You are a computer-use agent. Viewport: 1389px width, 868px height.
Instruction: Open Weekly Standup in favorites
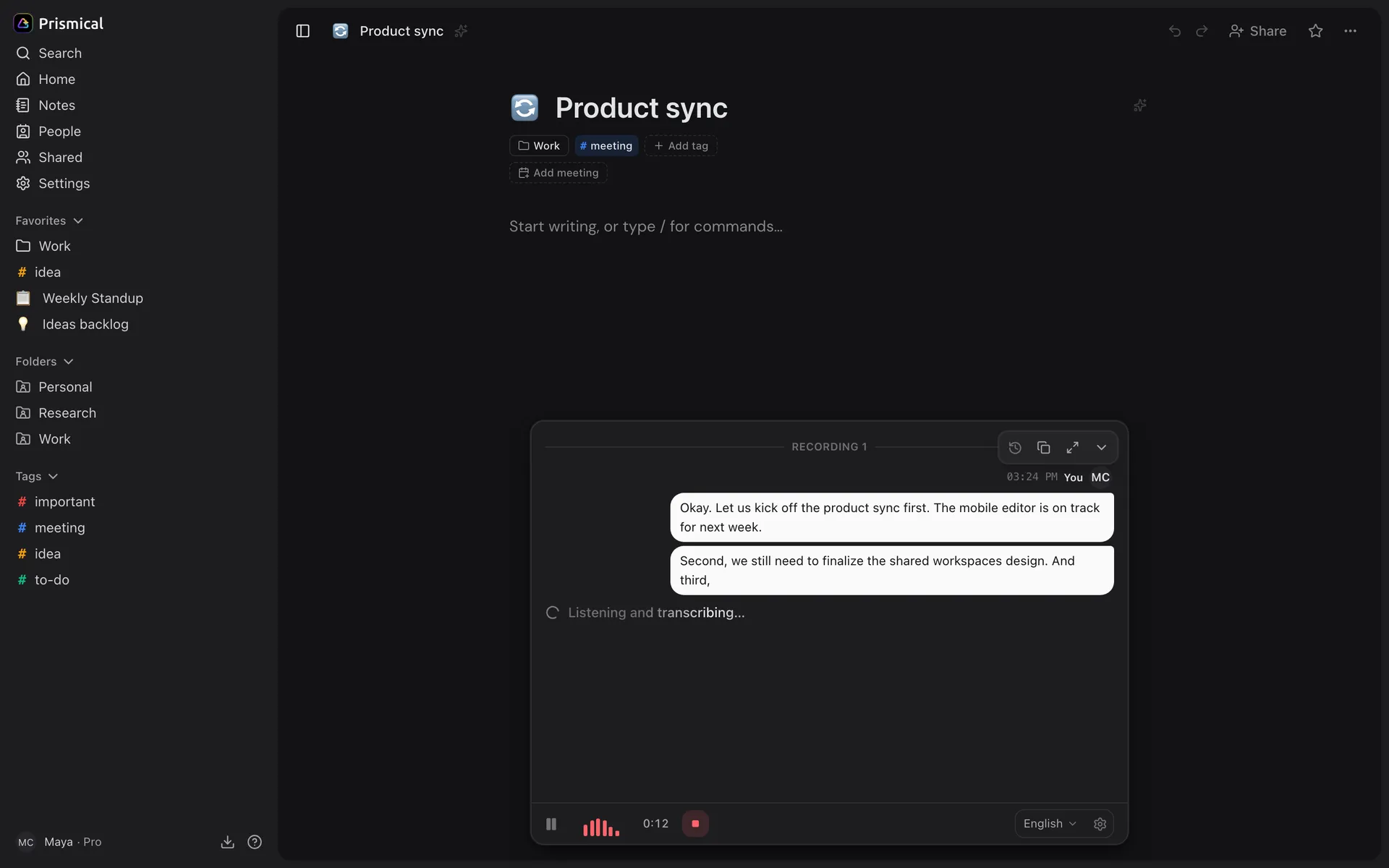click(x=137, y=299)
